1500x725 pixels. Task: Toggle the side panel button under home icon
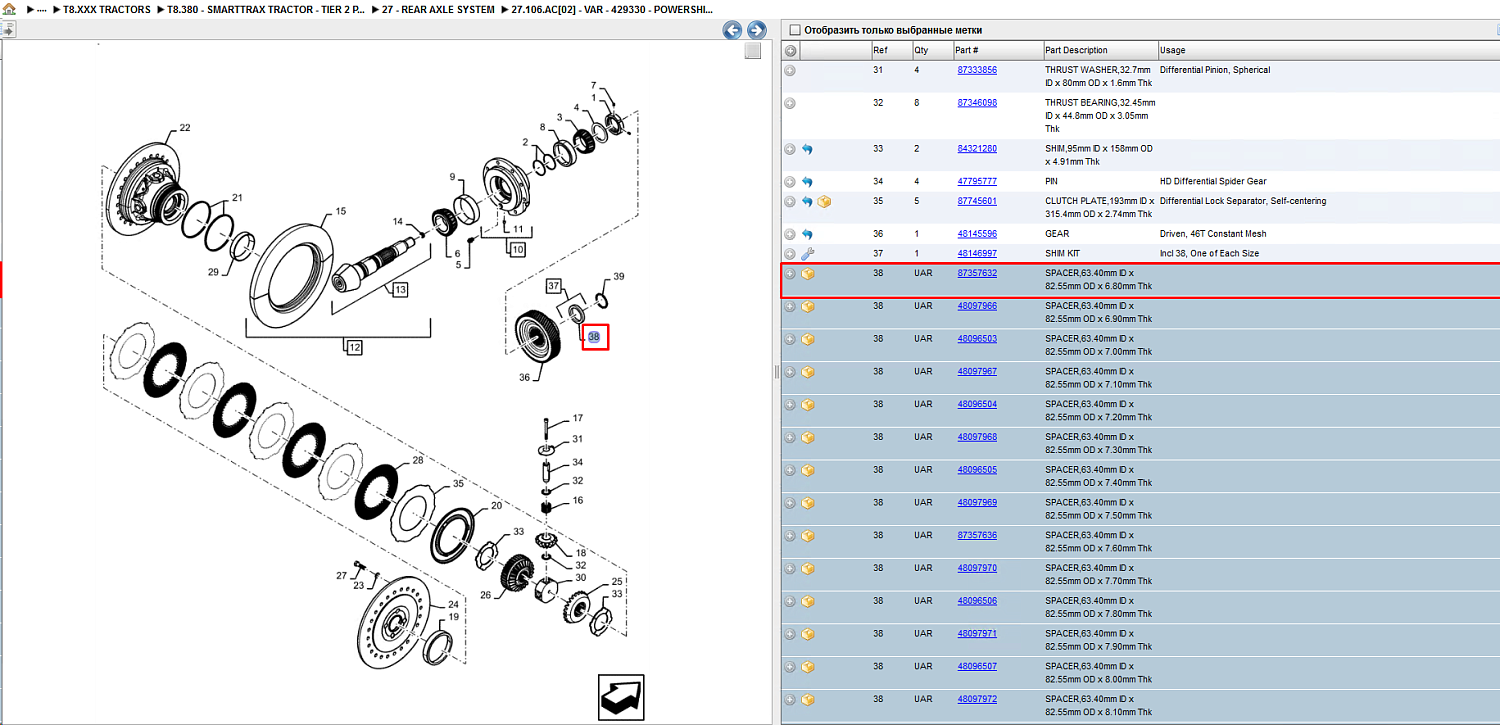click(8, 29)
